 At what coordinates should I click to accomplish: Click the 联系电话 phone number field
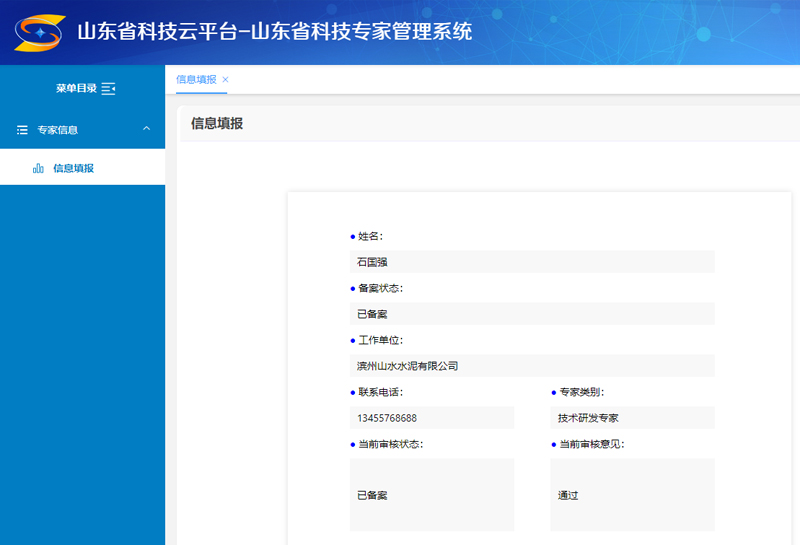tap(432, 418)
